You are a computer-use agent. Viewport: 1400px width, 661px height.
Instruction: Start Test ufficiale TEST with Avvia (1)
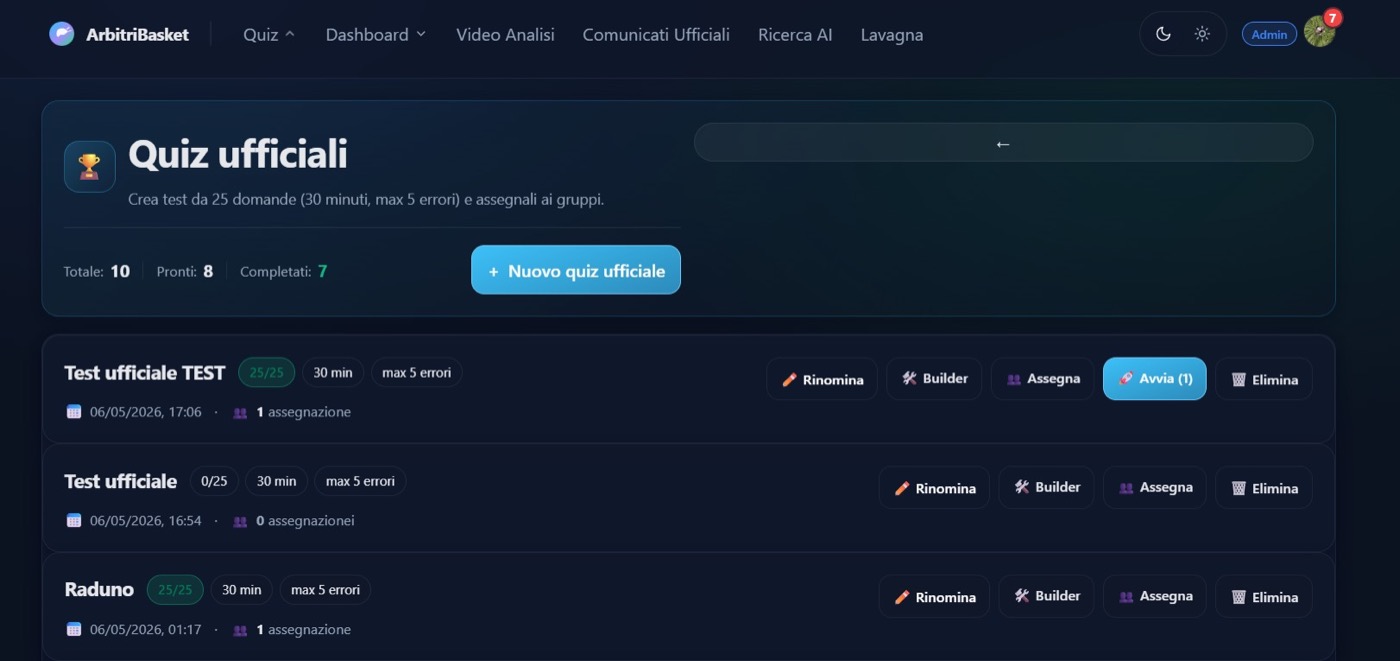(x=1155, y=379)
